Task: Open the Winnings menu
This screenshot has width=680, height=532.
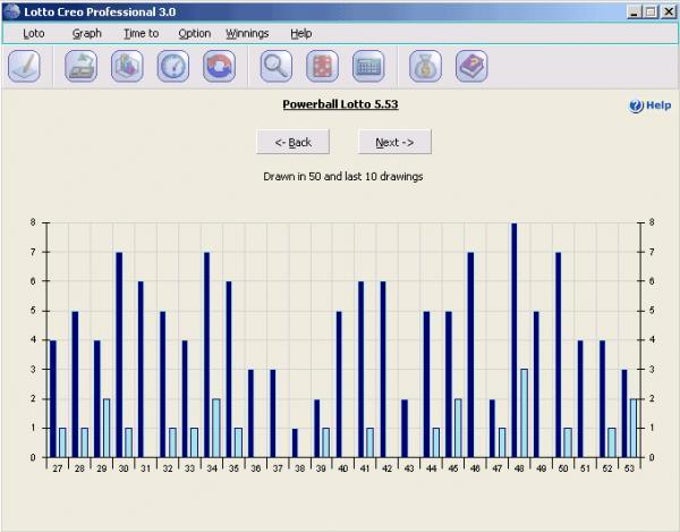Action: tap(247, 33)
